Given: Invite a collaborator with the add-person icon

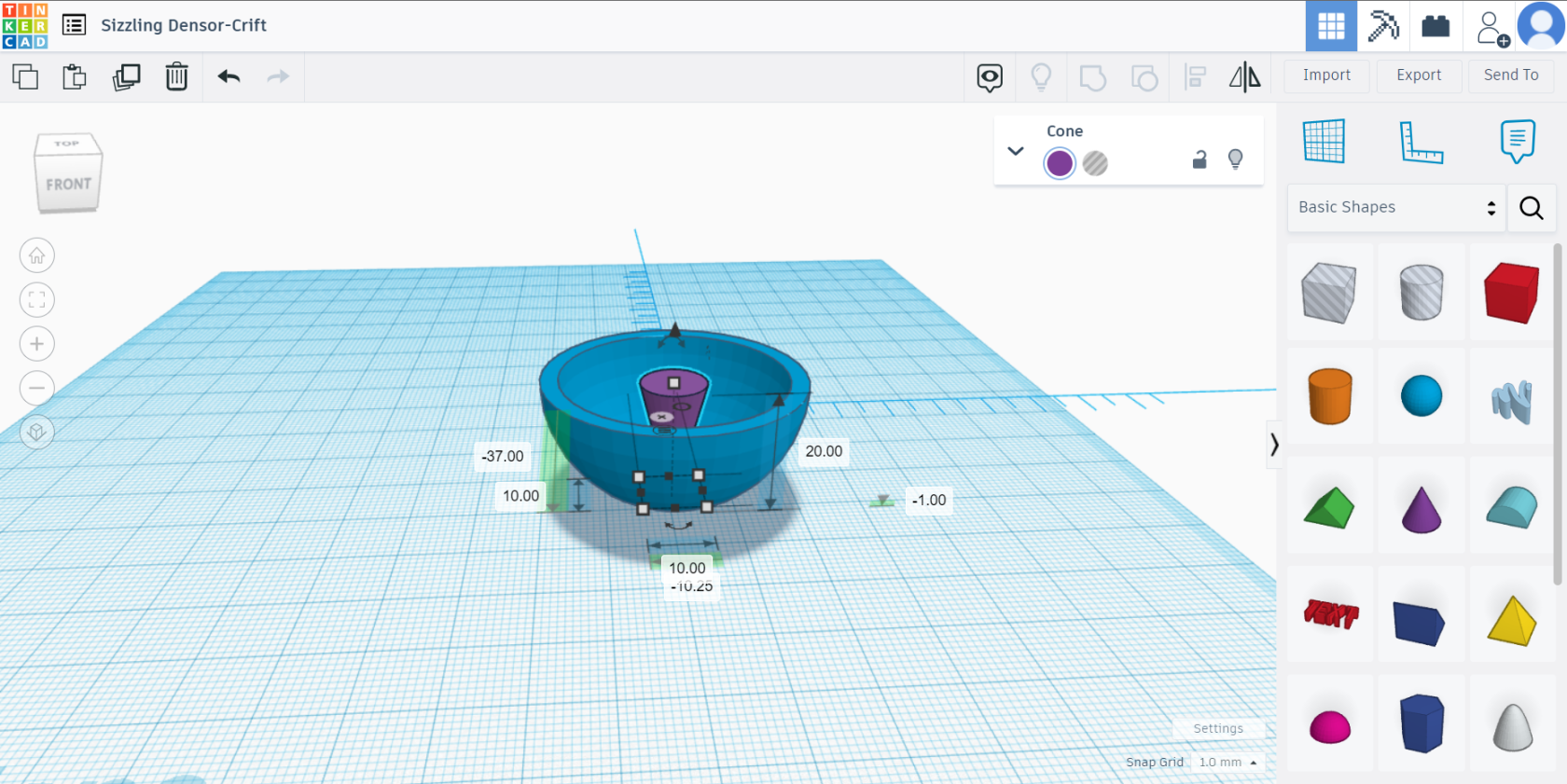Looking at the screenshot, I should [1492, 28].
